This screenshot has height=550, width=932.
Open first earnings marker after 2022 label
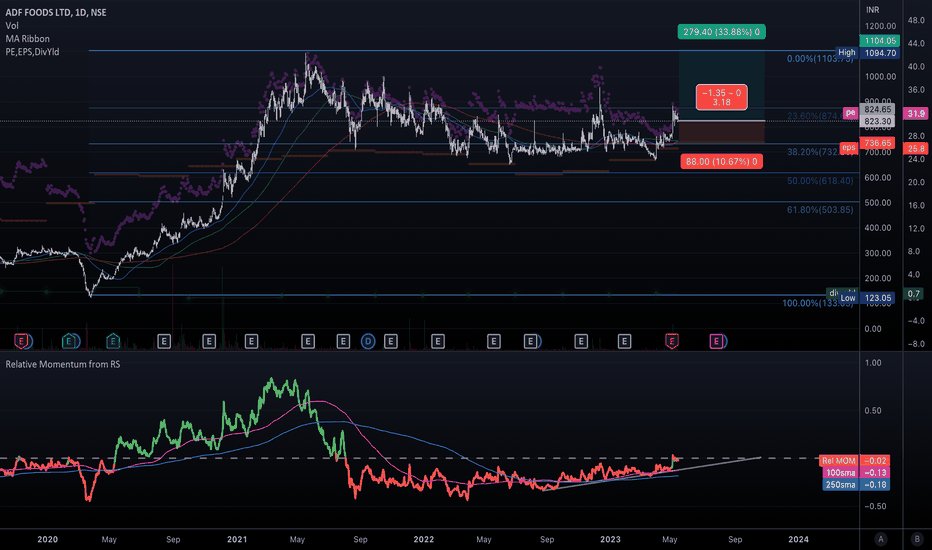pos(437,341)
